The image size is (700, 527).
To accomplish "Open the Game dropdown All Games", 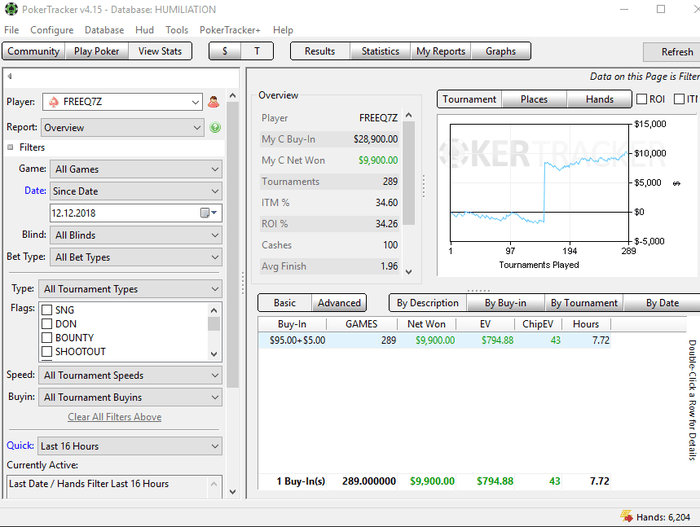I will [x=136, y=169].
